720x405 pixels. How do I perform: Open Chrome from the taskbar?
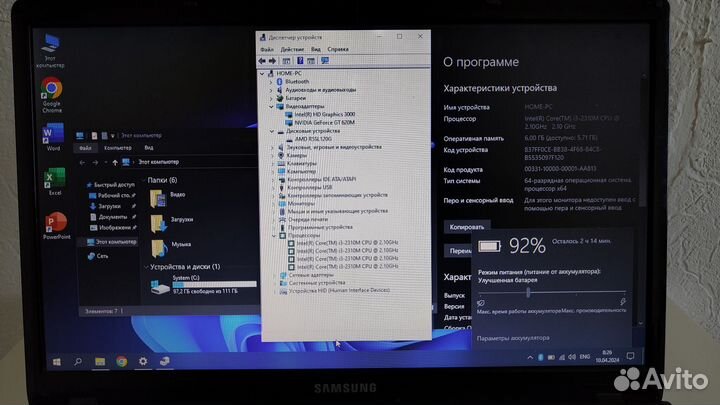(x=121, y=362)
